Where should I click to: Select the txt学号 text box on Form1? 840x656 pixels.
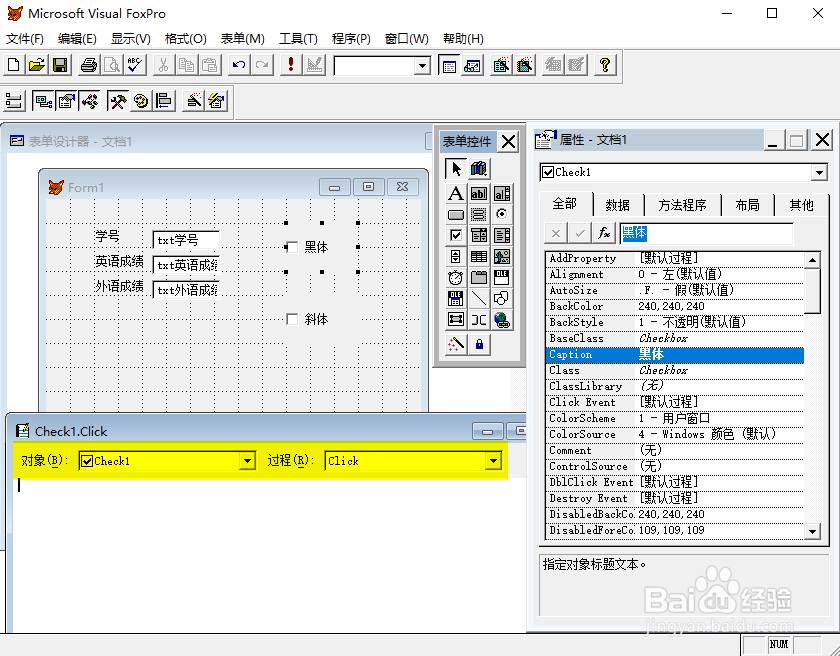pos(186,240)
